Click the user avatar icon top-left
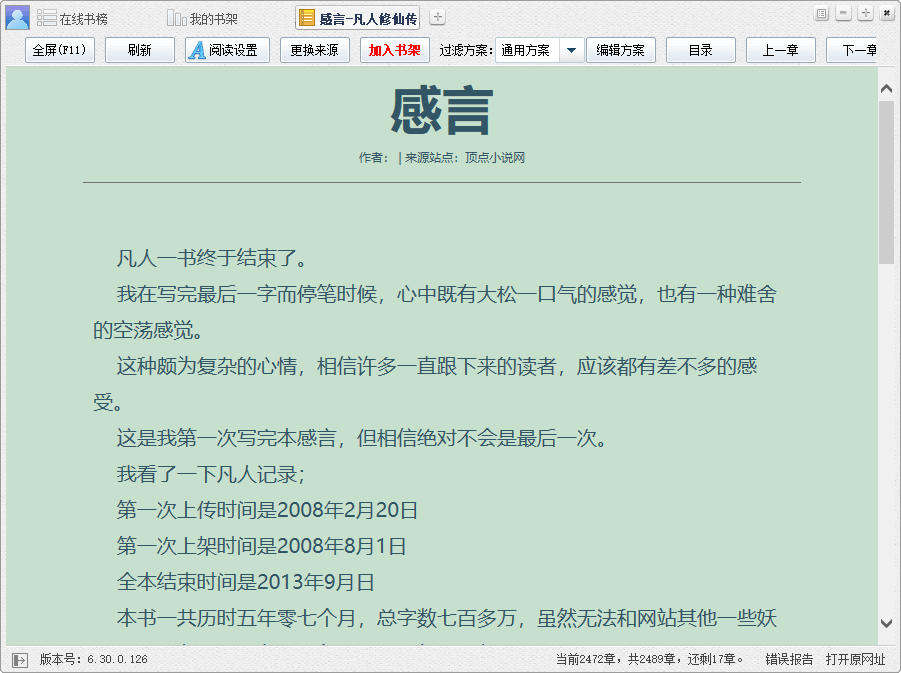 click(16, 16)
